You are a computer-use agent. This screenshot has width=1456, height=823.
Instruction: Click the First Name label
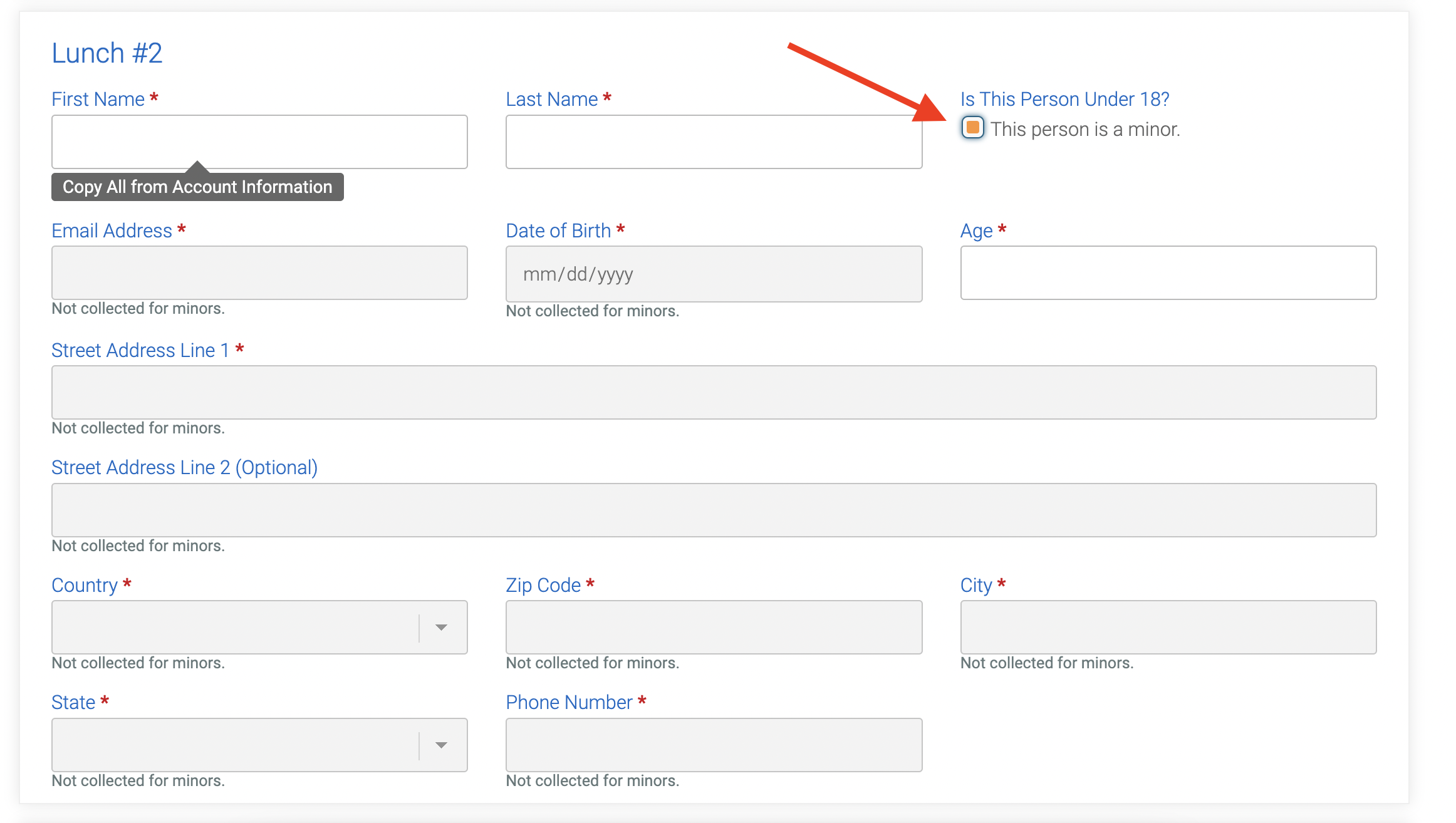pyautogui.click(x=98, y=100)
